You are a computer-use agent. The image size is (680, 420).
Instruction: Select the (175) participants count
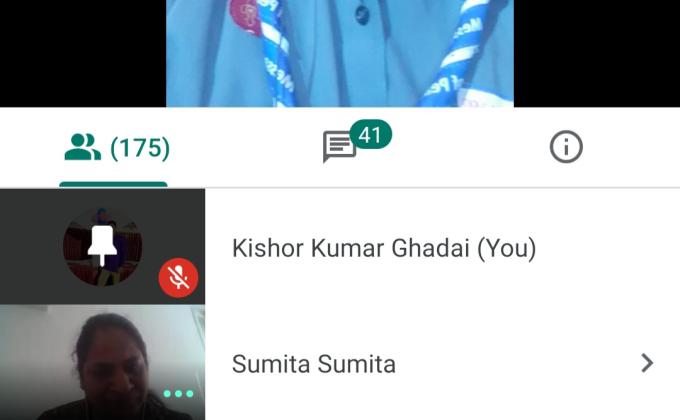(x=140, y=148)
